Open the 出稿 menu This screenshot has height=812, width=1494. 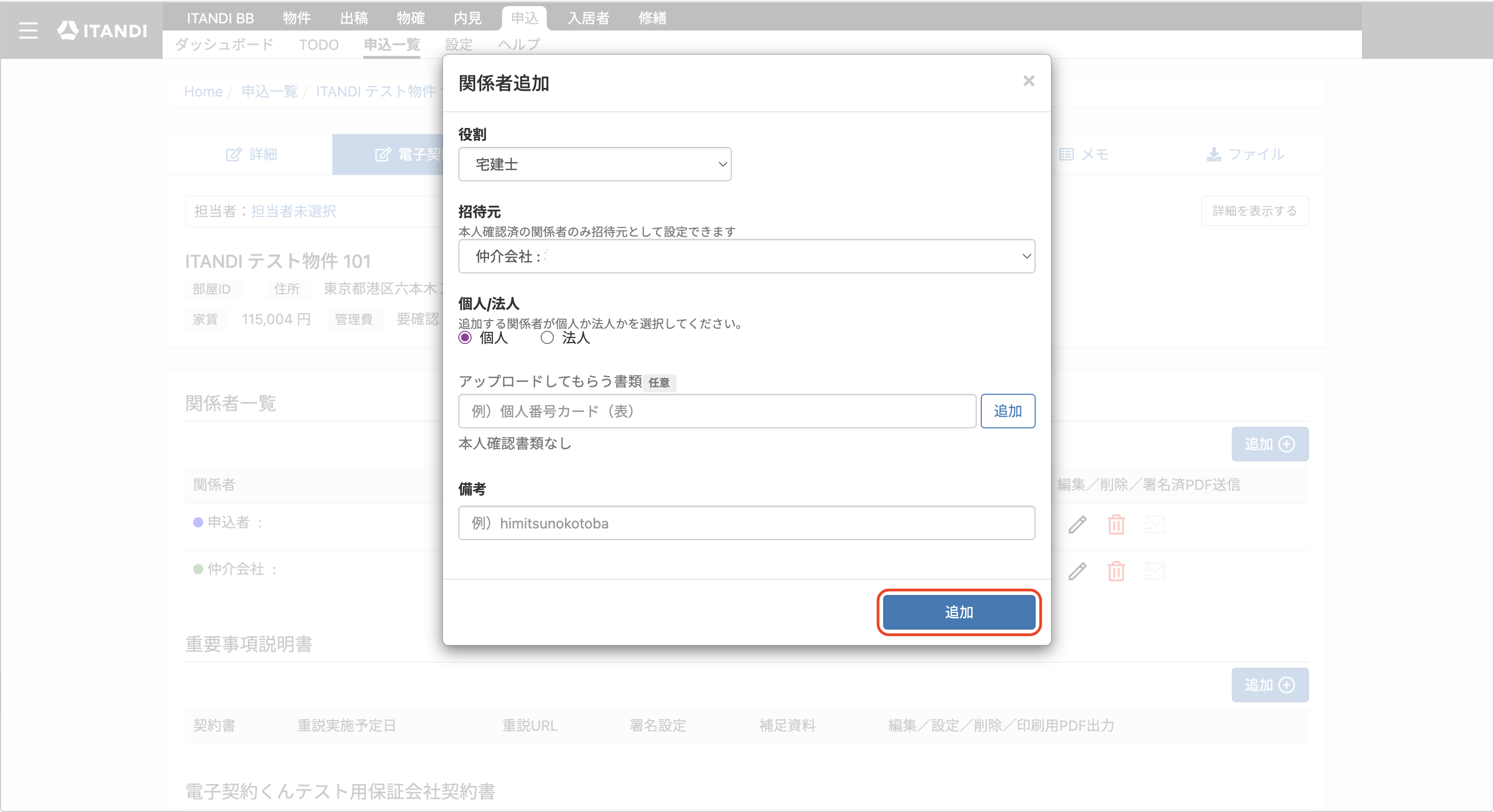pyautogui.click(x=354, y=18)
